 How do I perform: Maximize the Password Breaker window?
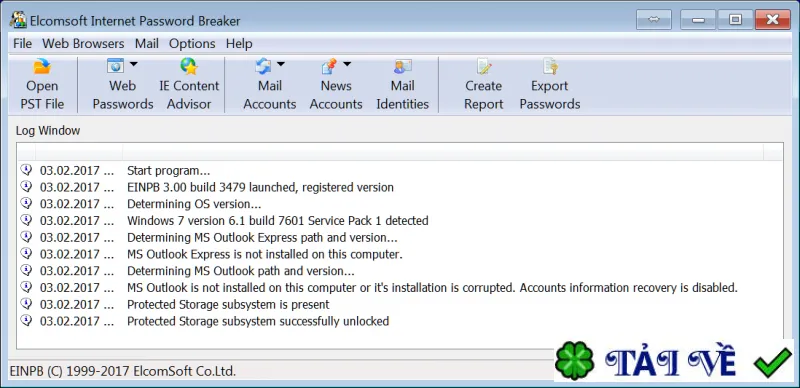point(735,20)
